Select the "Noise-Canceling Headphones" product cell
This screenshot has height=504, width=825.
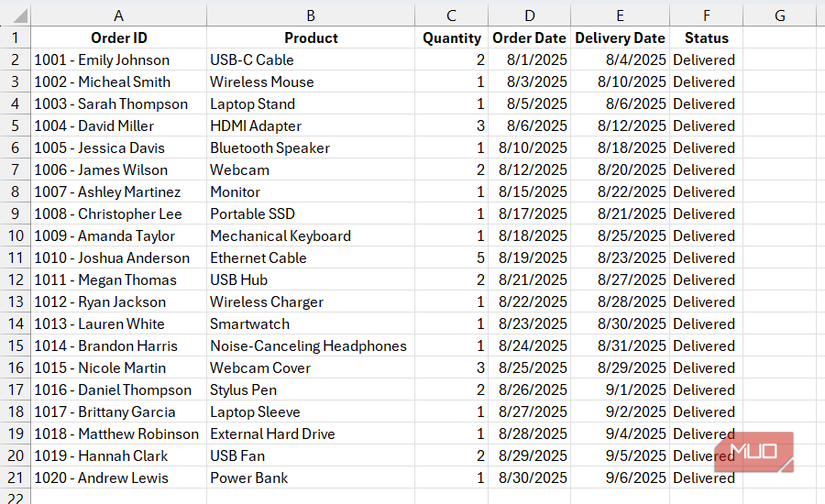point(308,346)
